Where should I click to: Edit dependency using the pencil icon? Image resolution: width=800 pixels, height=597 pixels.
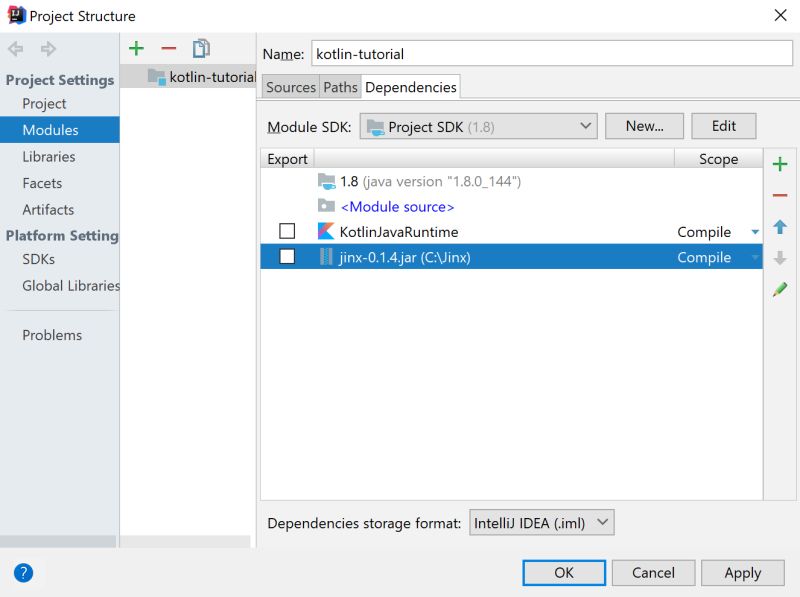pyautogui.click(x=781, y=290)
